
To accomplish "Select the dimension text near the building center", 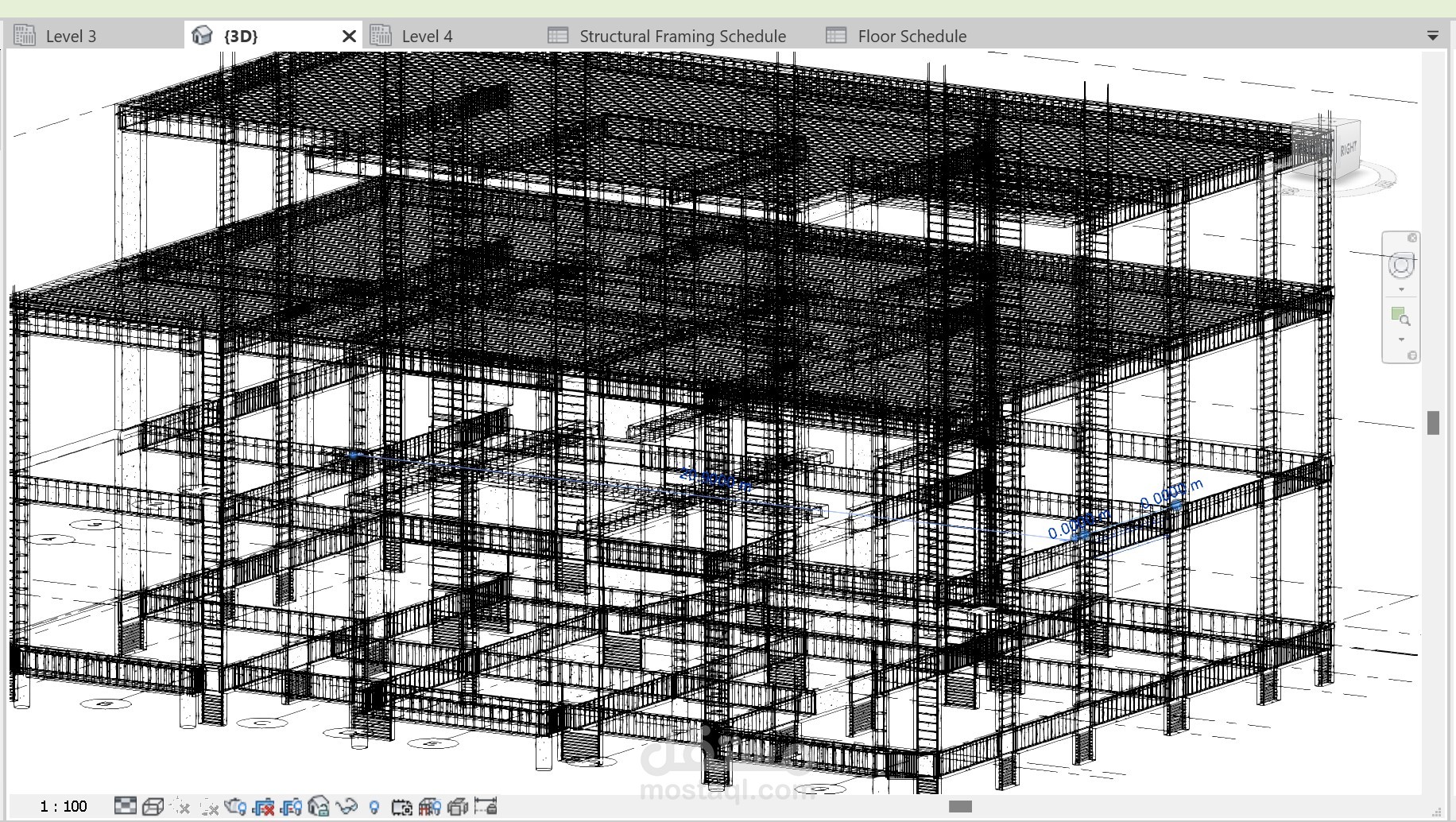I will 715,479.
